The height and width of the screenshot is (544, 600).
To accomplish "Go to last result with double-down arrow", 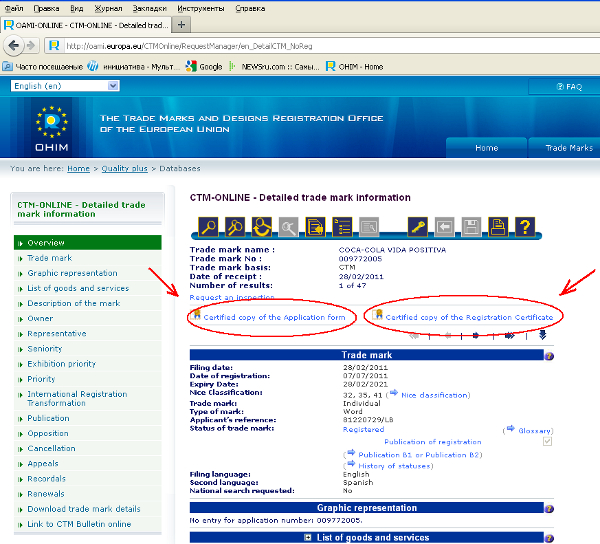I will tap(543, 335).
